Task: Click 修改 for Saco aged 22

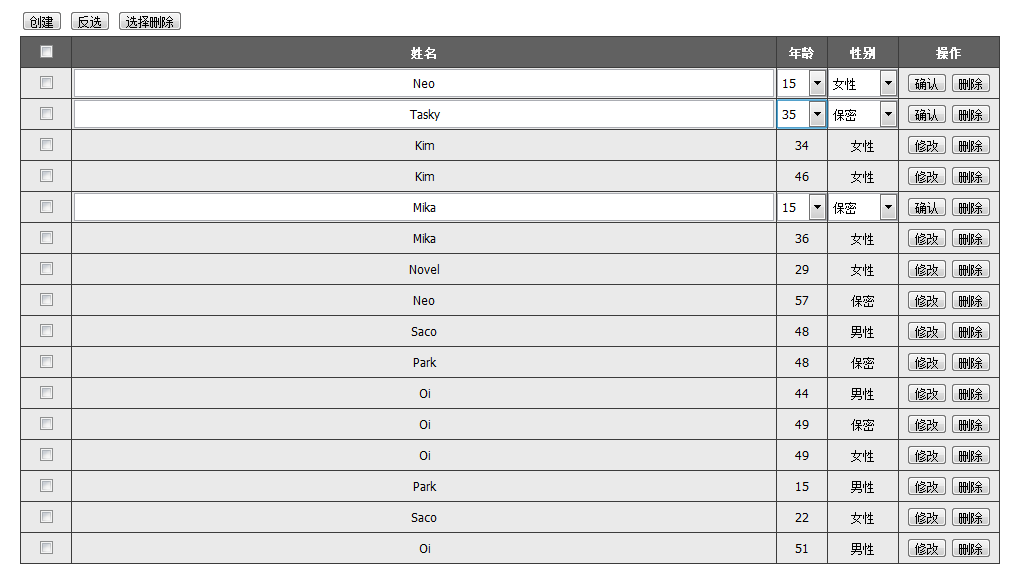Action: point(927,518)
